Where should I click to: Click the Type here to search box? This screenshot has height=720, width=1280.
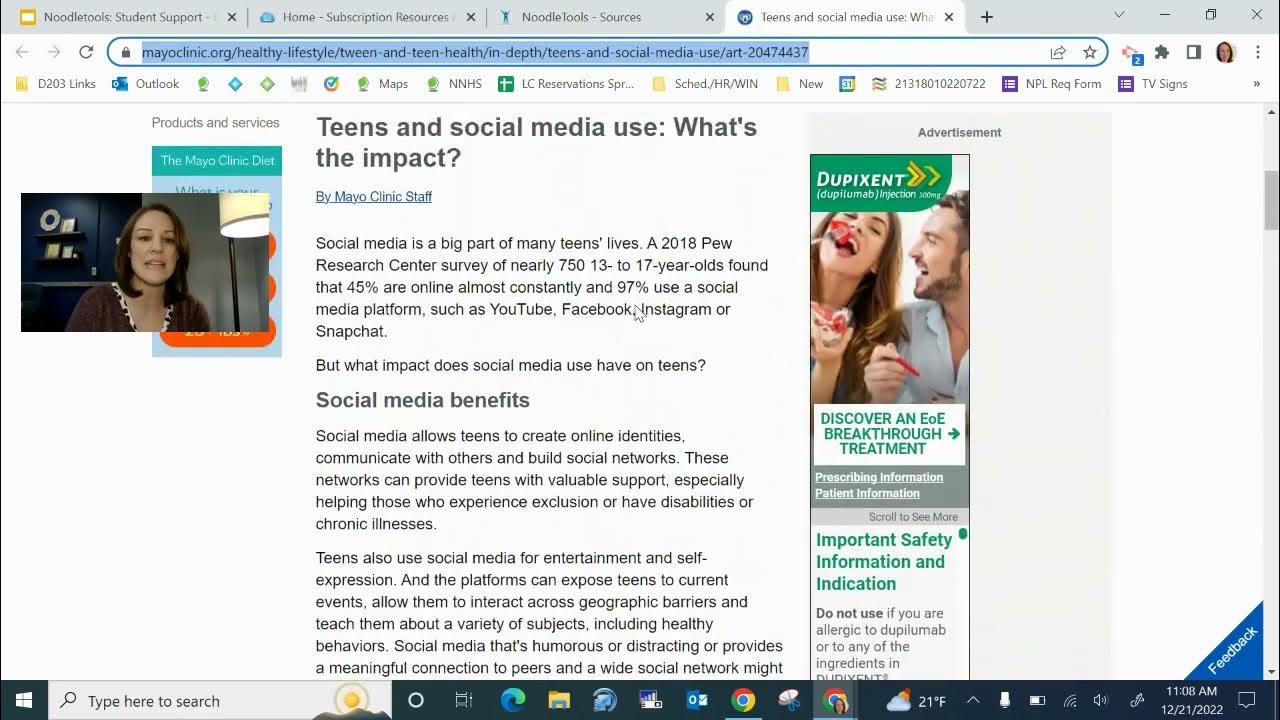coord(218,700)
